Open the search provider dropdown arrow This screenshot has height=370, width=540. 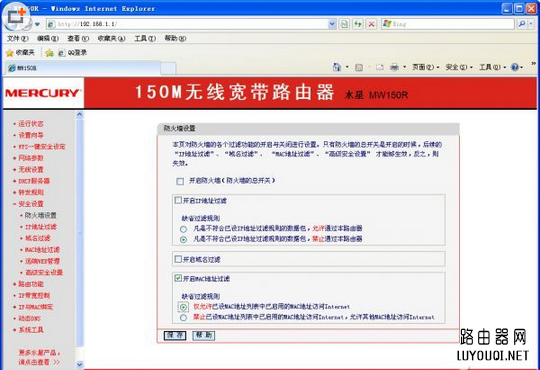point(531,24)
